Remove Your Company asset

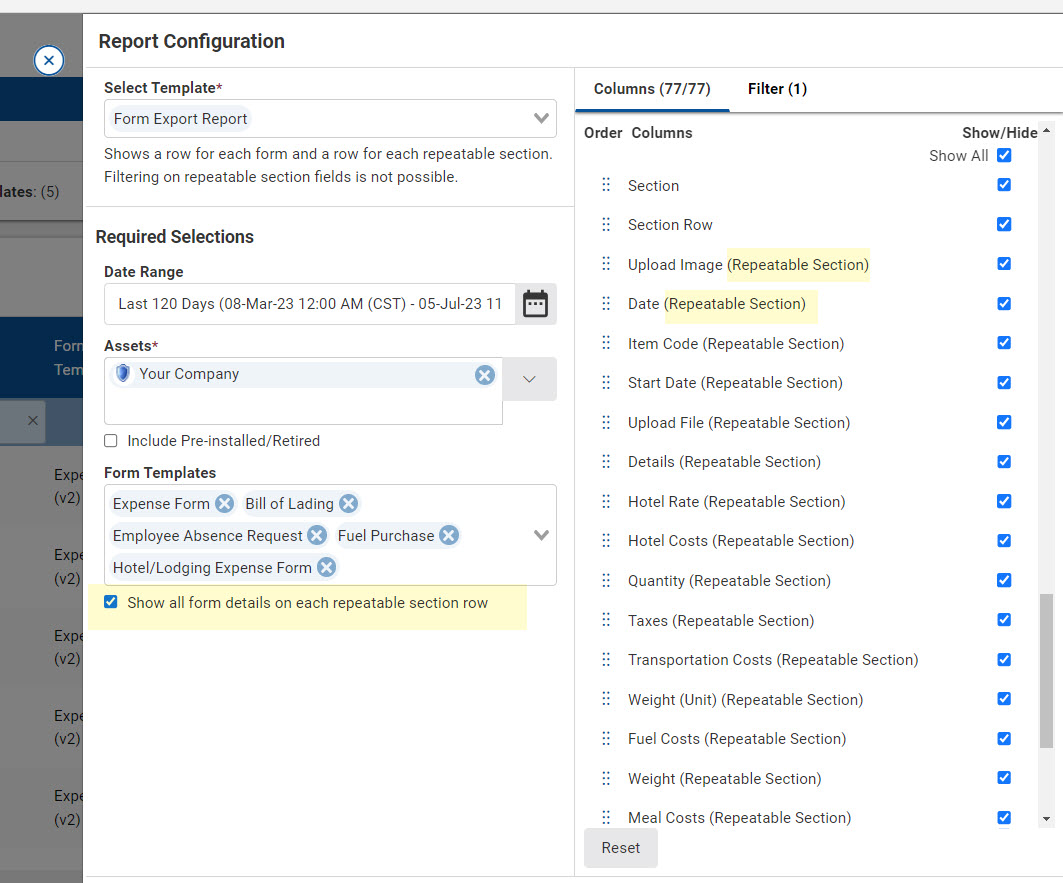[x=484, y=375]
